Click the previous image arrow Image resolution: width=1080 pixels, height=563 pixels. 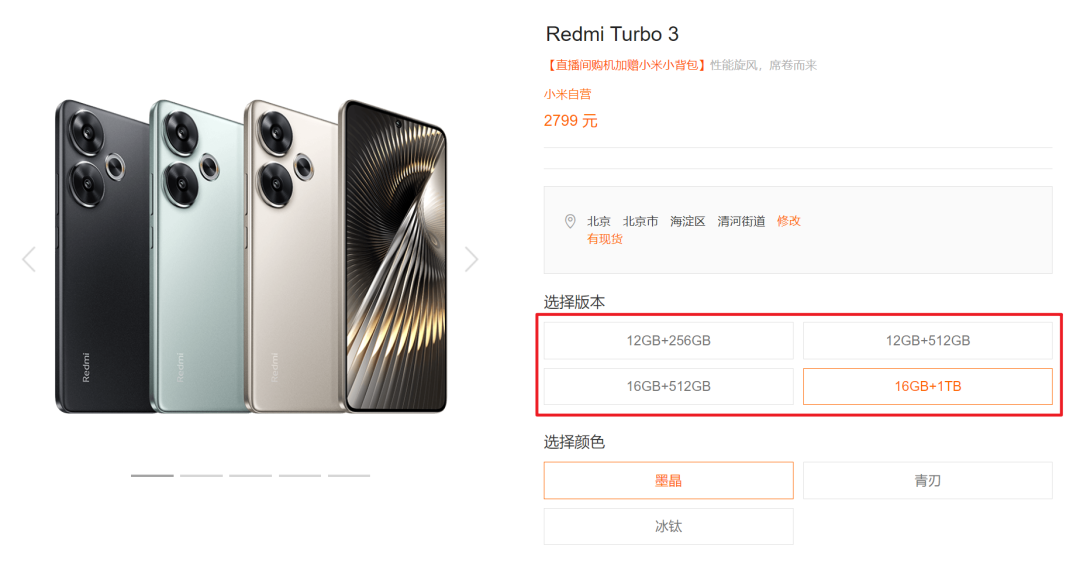(x=29, y=260)
